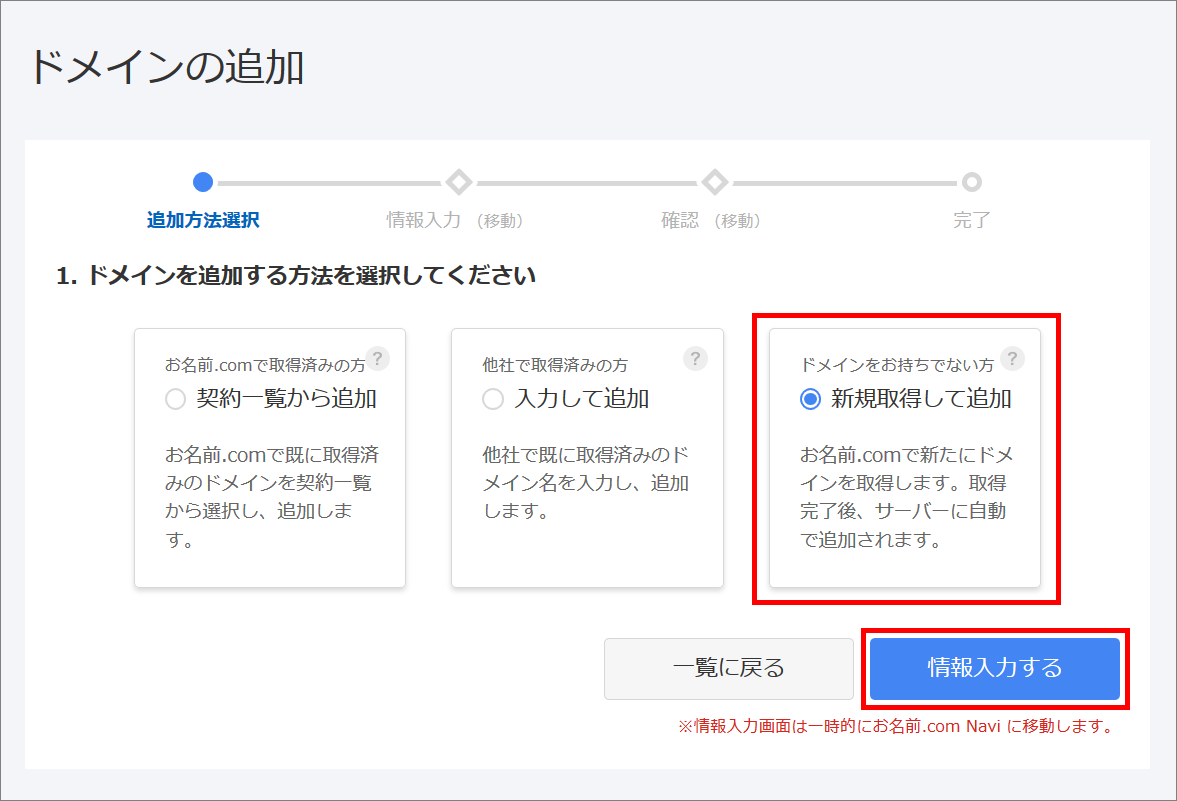
Task: Click the 完了 step label
Action: click(x=971, y=220)
